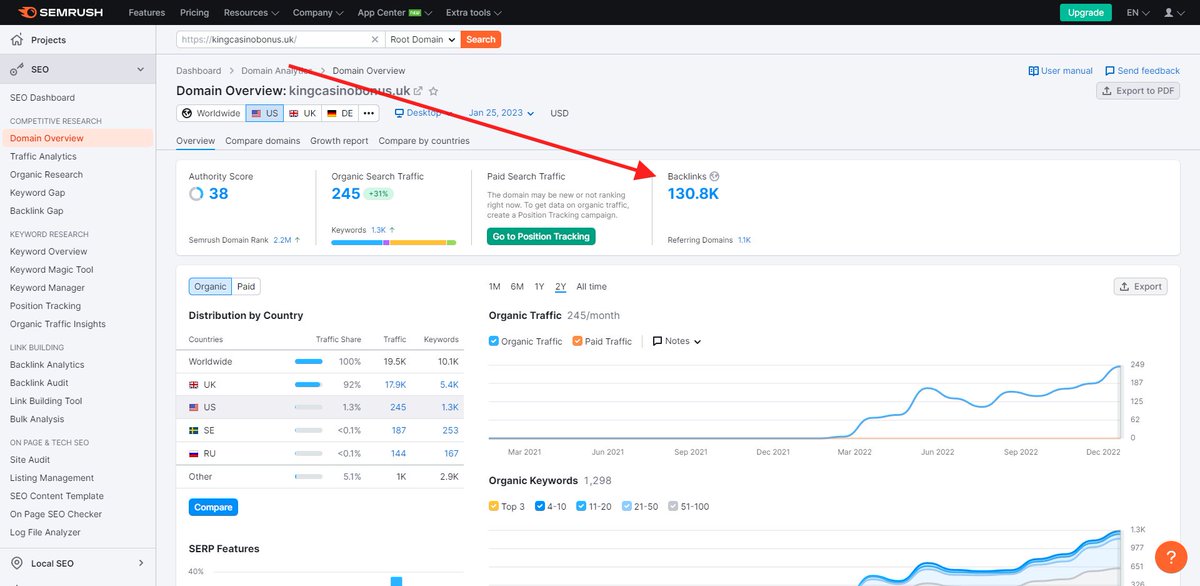The image size is (1200, 586).
Task: Select the 6M time range
Action: [x=517, y=286]
